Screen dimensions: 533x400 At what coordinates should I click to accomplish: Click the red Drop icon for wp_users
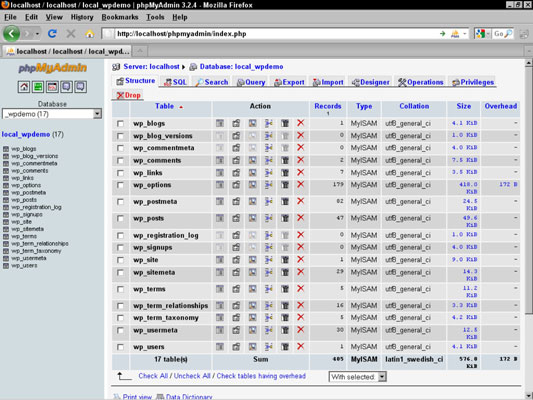300,347
